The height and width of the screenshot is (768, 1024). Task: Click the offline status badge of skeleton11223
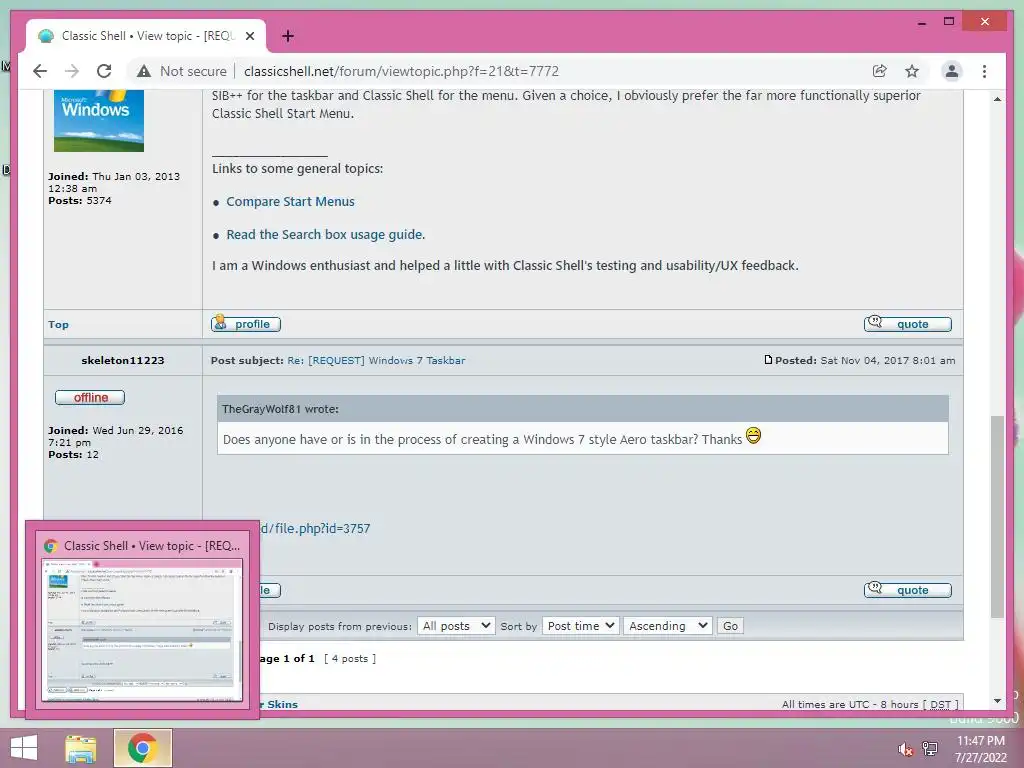click(x=90, y=398)
